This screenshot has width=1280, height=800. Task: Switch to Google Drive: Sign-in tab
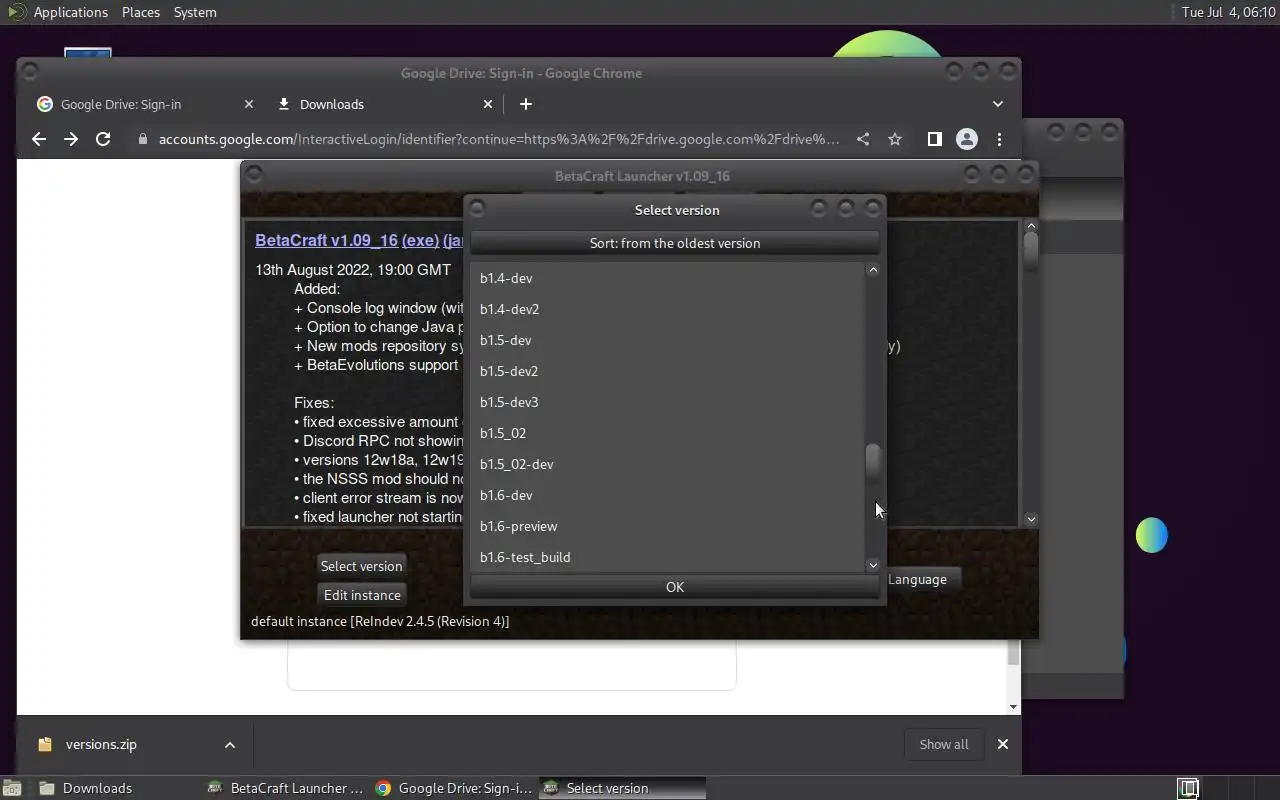point(145,104)
